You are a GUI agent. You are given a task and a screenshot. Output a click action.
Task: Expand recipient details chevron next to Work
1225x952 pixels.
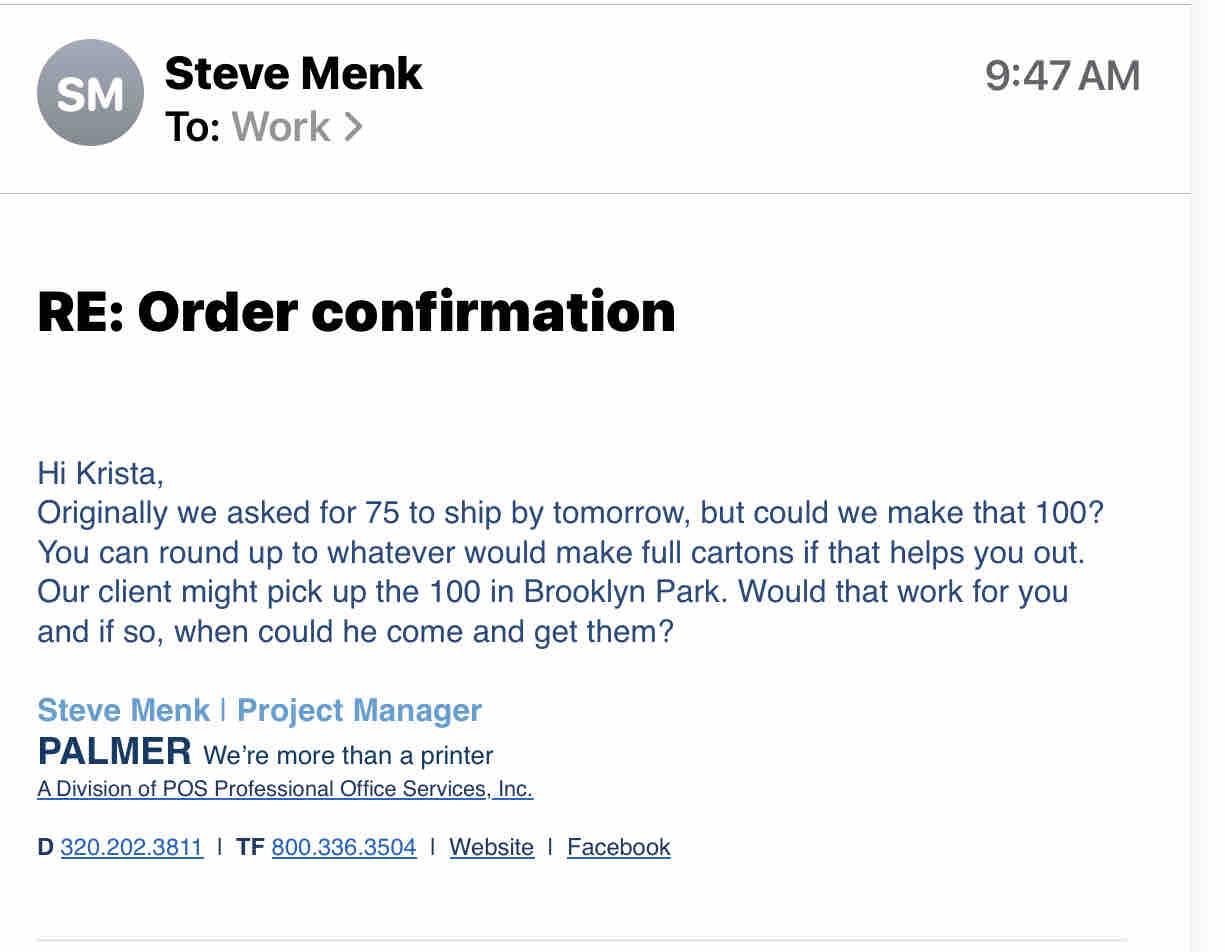coord(353,127)
